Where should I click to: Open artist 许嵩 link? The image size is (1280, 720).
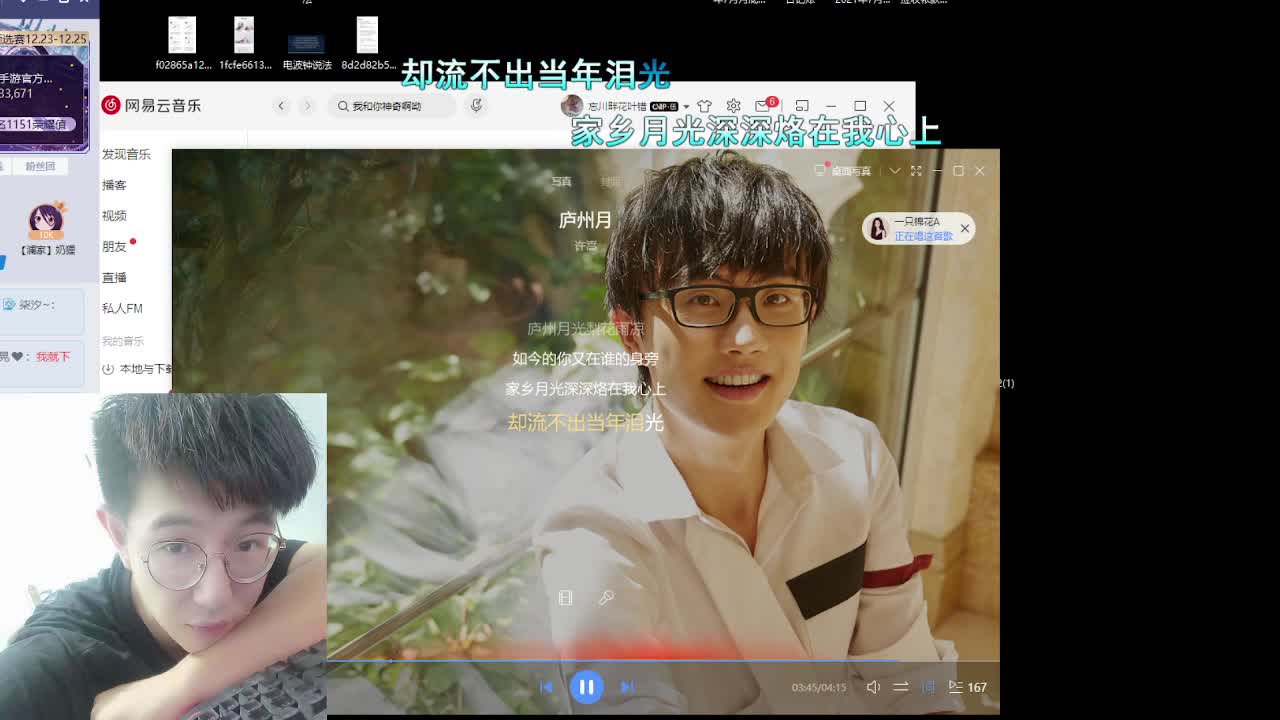pos(585,246)
